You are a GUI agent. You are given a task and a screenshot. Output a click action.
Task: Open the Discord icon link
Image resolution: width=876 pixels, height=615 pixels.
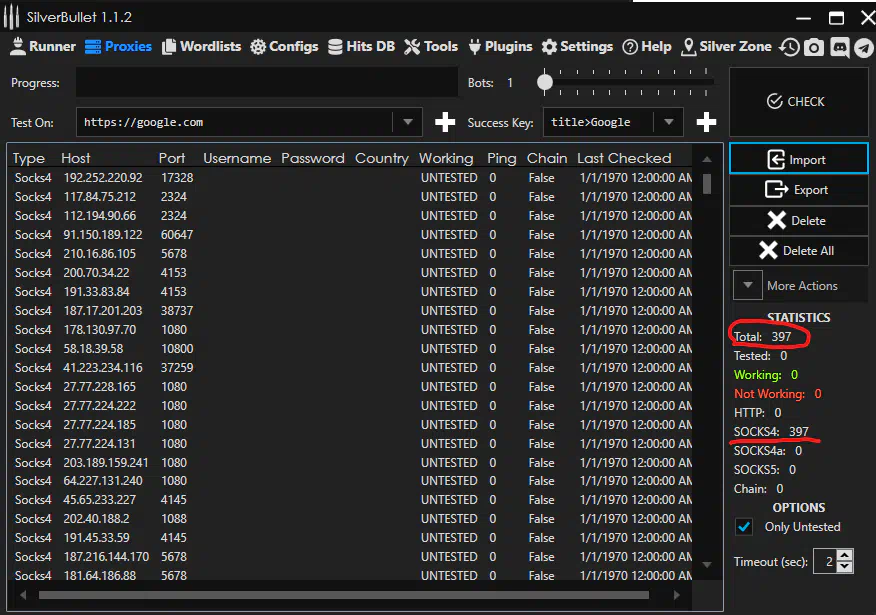tap(839, 47)
